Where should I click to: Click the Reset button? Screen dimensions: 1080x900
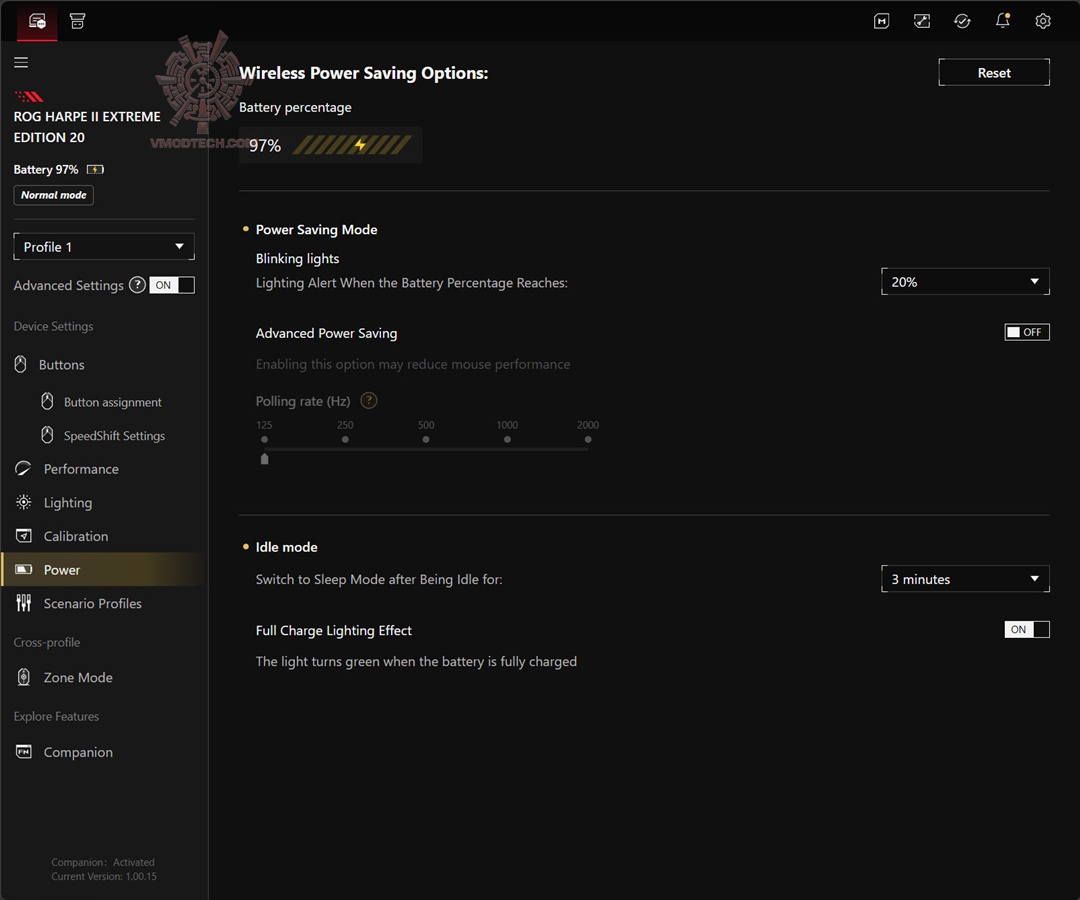(994, 72)
